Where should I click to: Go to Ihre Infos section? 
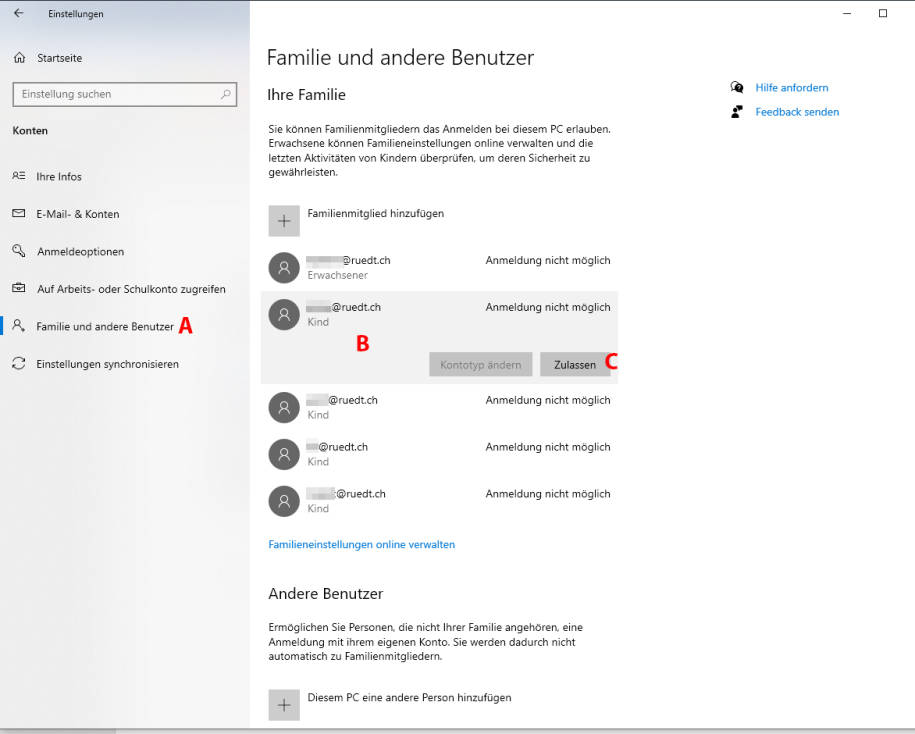59,176
